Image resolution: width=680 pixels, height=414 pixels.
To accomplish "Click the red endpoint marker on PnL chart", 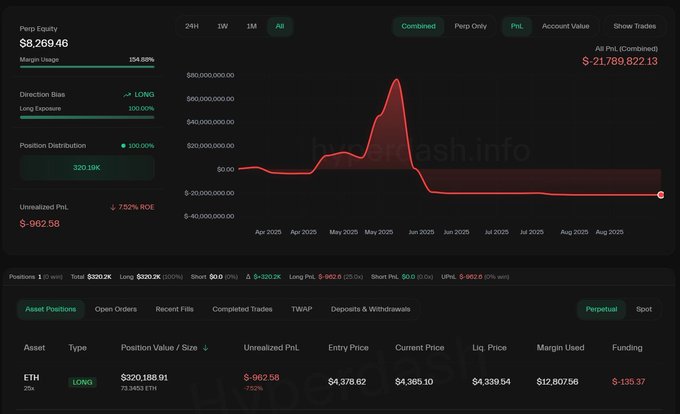I will tap(660, 195).
